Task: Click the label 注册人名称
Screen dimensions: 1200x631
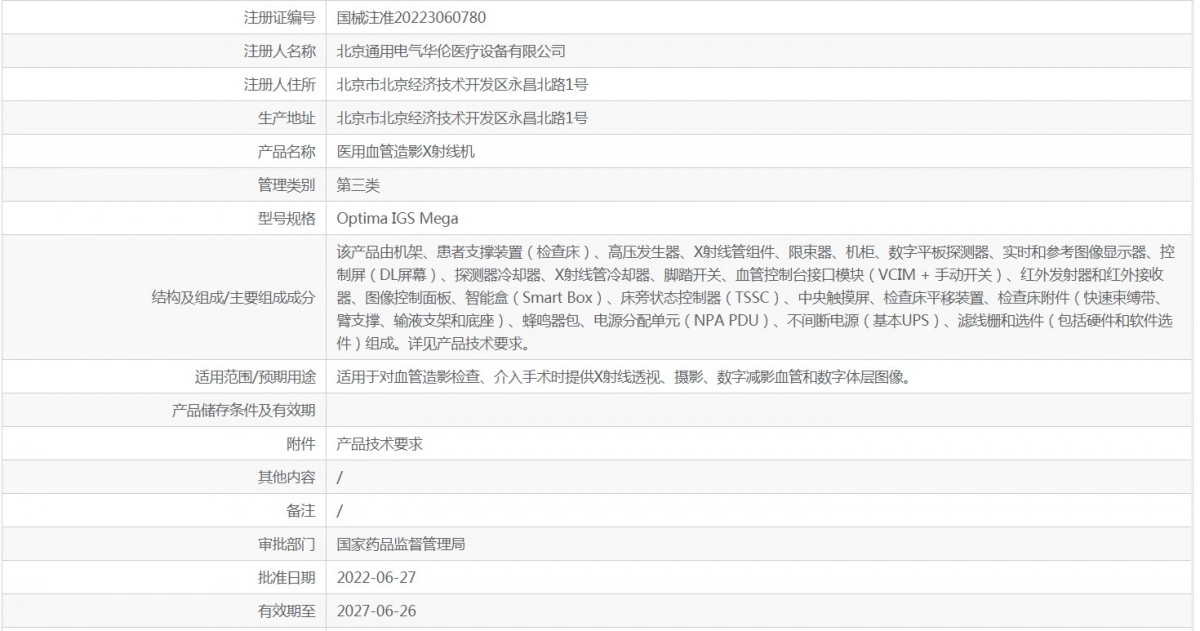Action: click(x=279, y=51)
